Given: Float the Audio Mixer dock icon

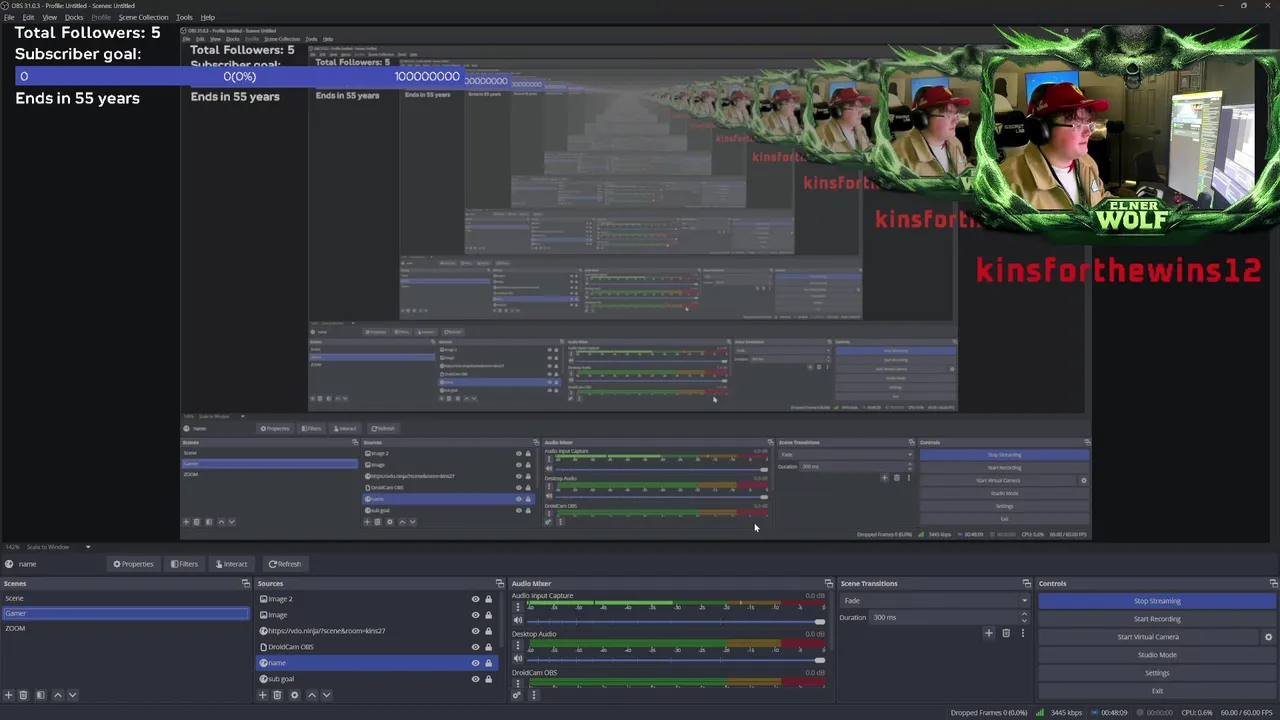Looking at the screenshot, I should [x=828, y=583].
